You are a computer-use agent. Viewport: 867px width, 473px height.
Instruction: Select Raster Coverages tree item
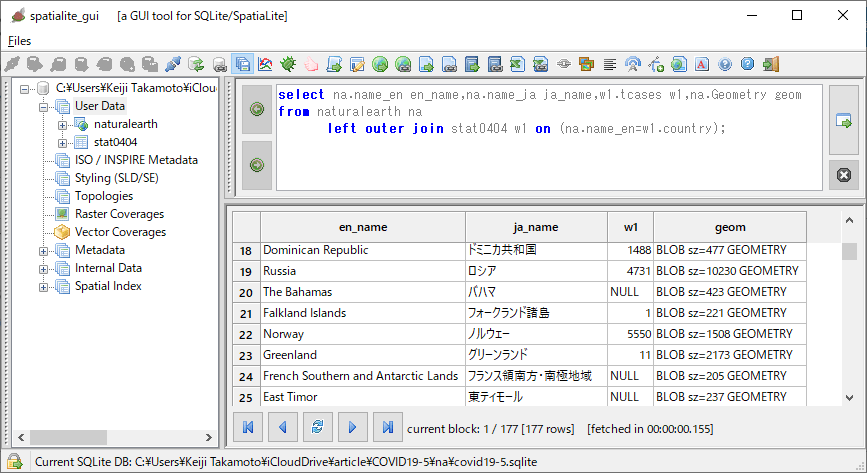119,214
